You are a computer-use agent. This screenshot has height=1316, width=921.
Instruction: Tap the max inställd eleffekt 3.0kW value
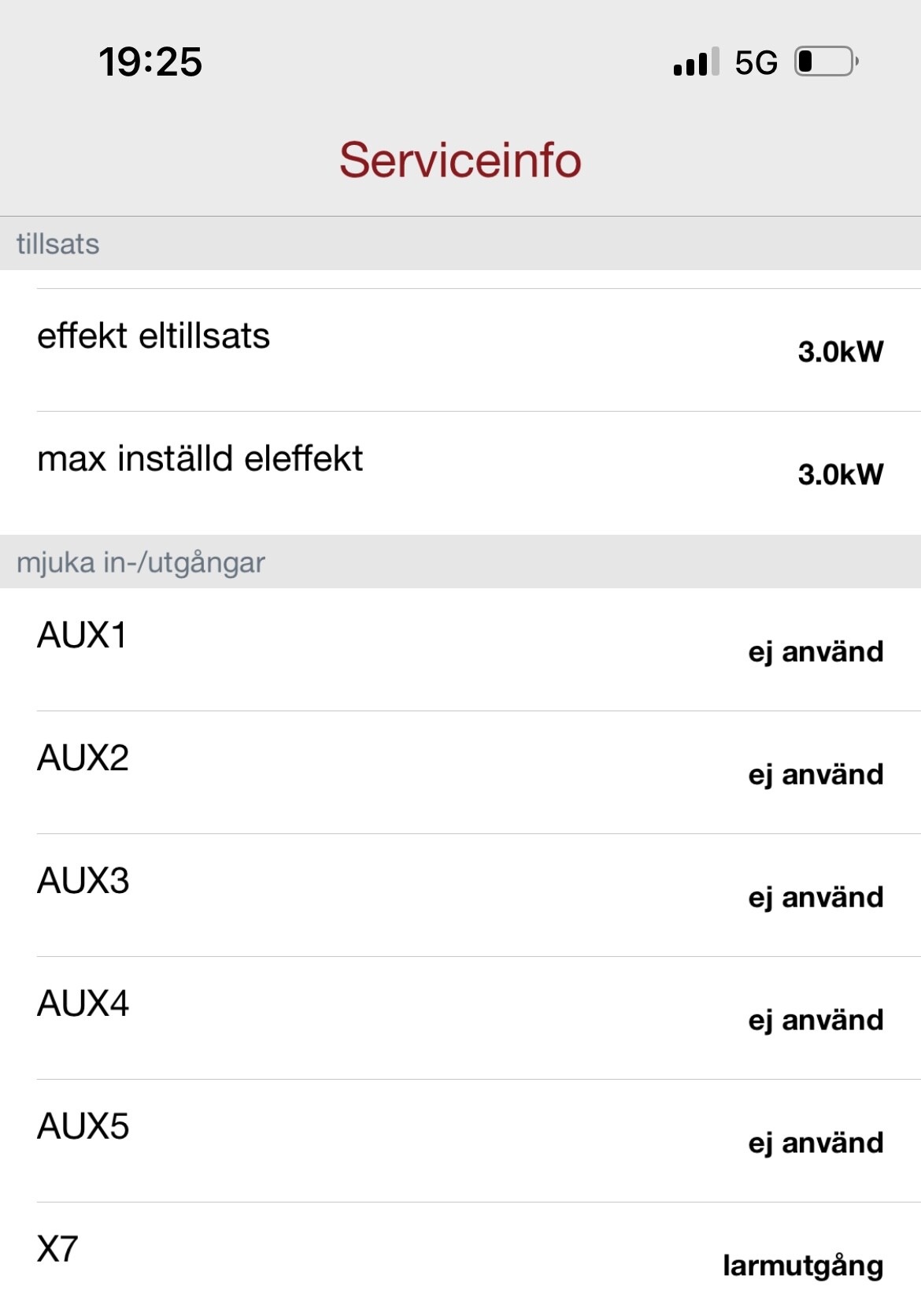click(x=840, y=475)
